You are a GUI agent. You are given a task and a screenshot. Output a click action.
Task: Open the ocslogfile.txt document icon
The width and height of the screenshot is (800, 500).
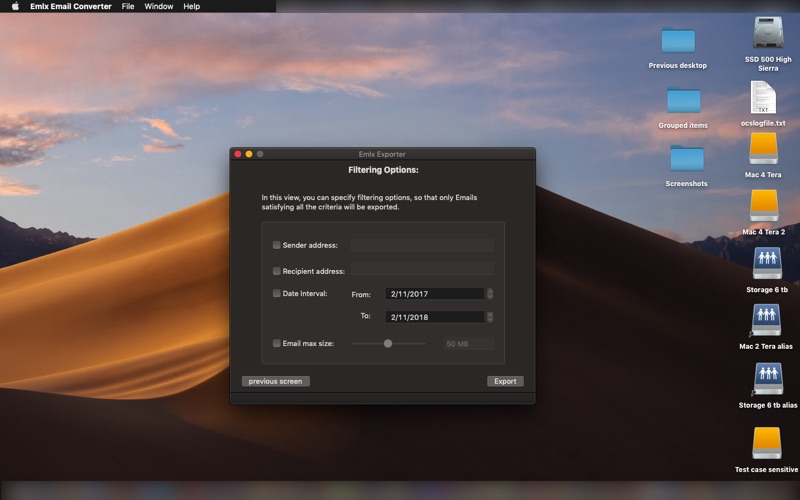pyautogui.click(x=763, y=97)
